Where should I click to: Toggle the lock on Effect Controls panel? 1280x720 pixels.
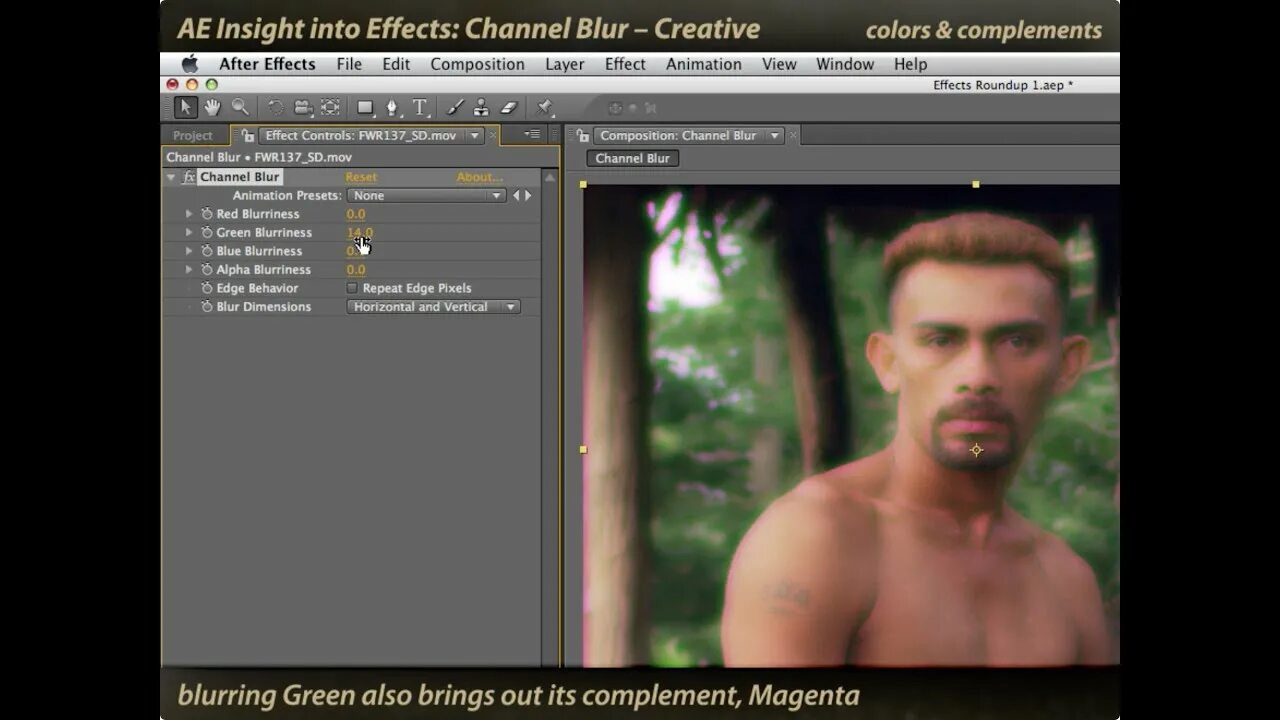click(x=248, y=135)
